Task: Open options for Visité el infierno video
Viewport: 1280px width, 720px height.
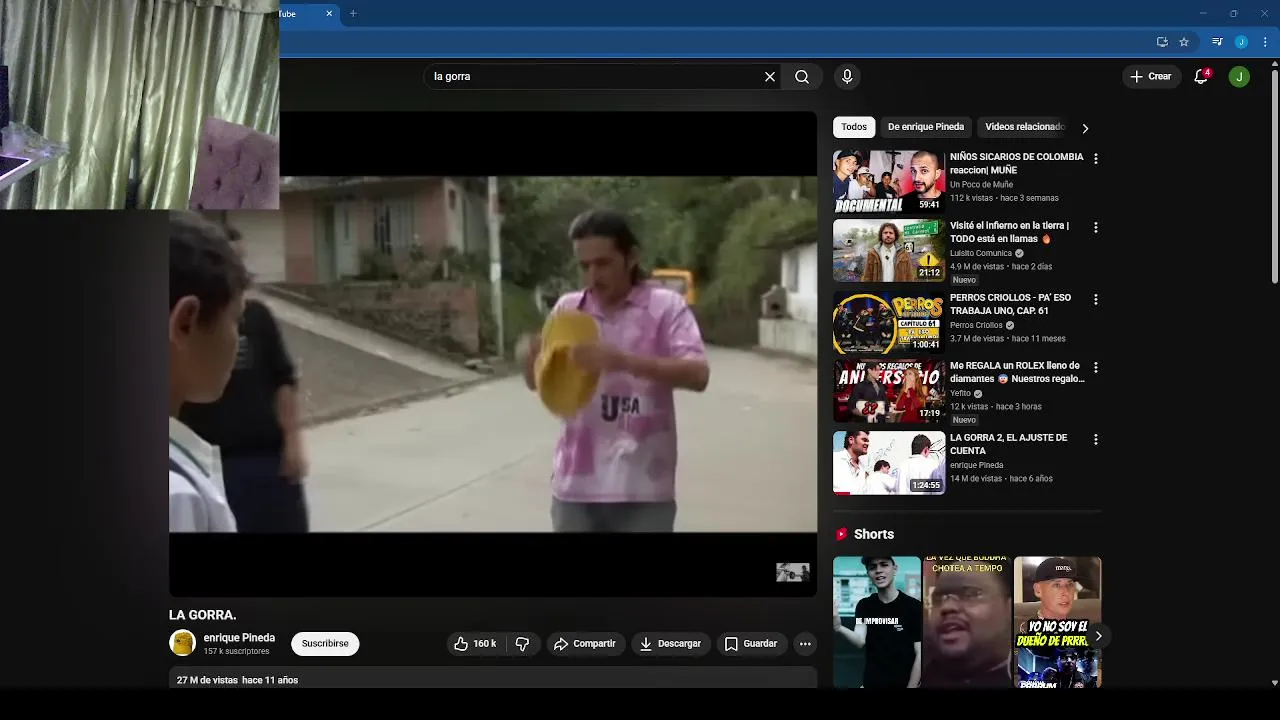Action: [x=1096, y=228]
